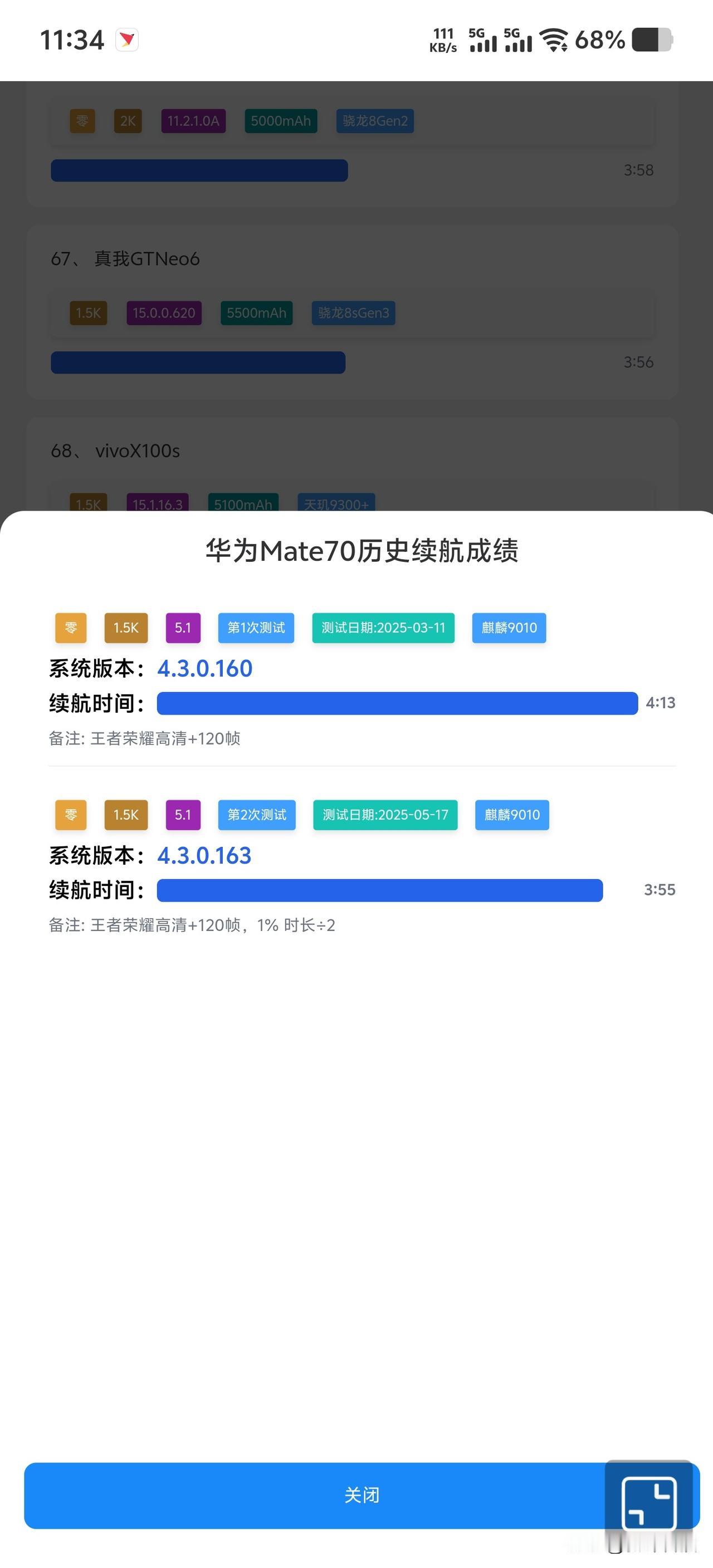Tap the 5000mAh tag in background list
The image size is (713, 1568).
(281, 120)
